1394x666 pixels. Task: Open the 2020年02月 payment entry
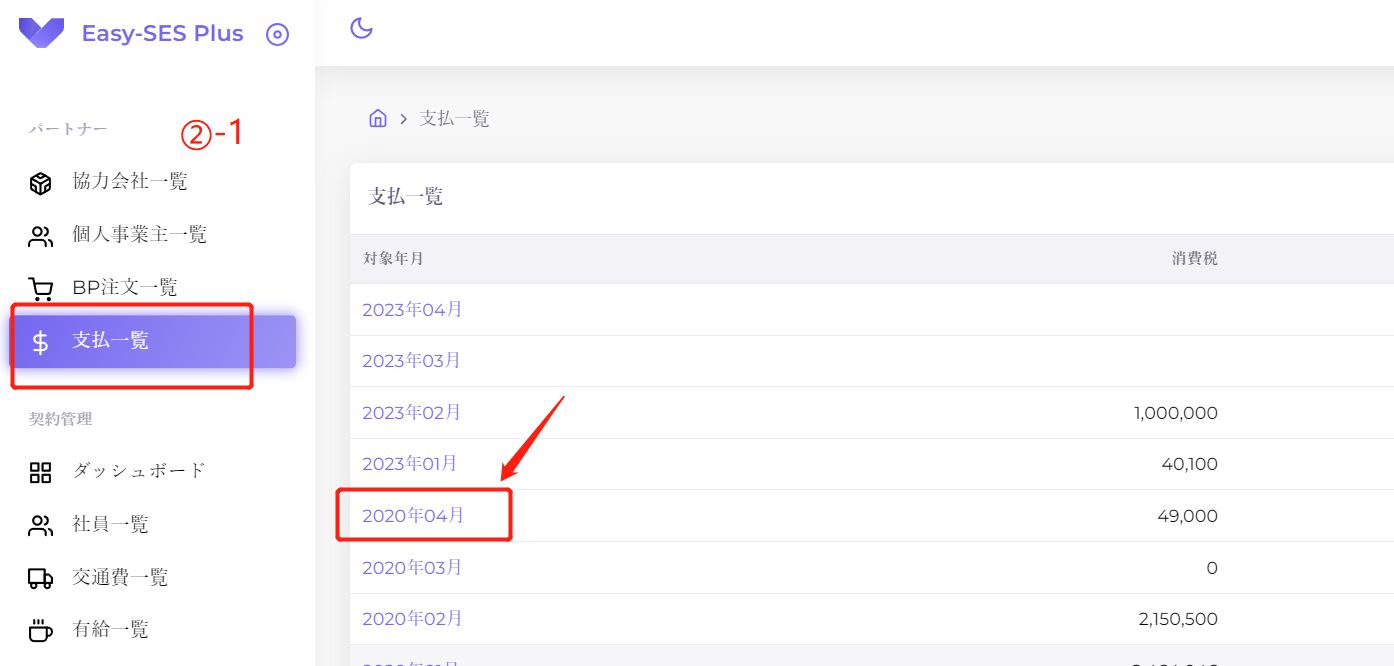click(412, 619)
